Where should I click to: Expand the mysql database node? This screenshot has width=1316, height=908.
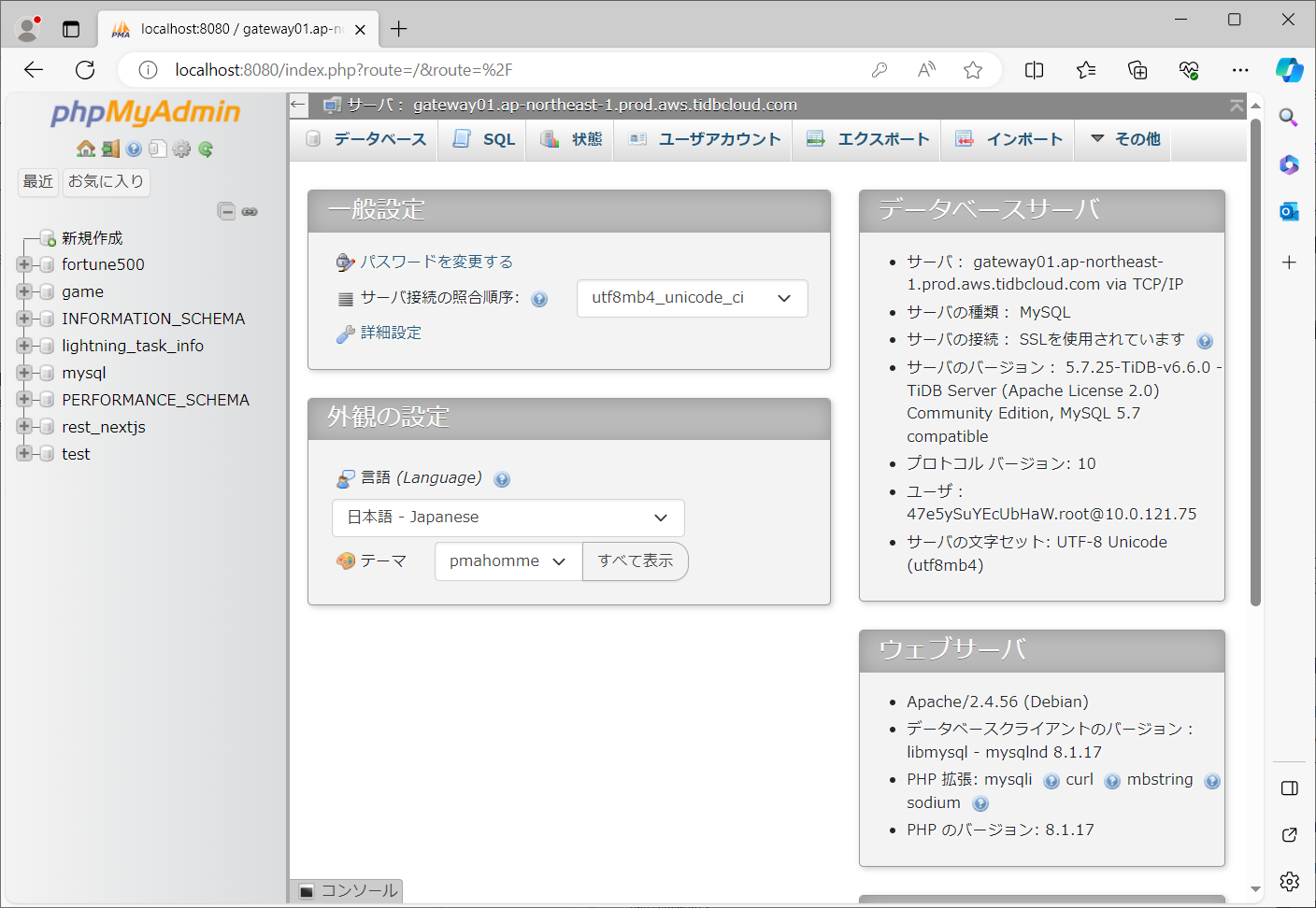[24, 373]
